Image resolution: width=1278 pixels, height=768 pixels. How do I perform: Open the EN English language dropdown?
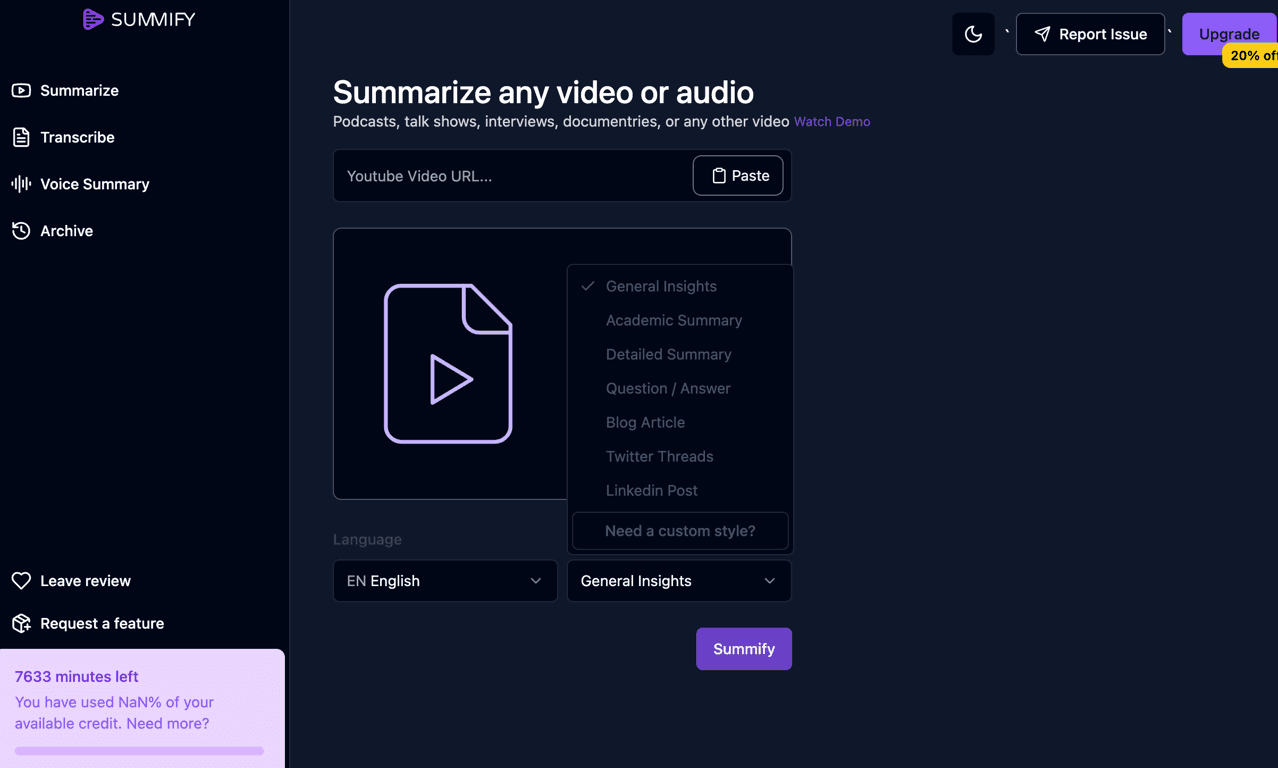click(x=444, y=581)
